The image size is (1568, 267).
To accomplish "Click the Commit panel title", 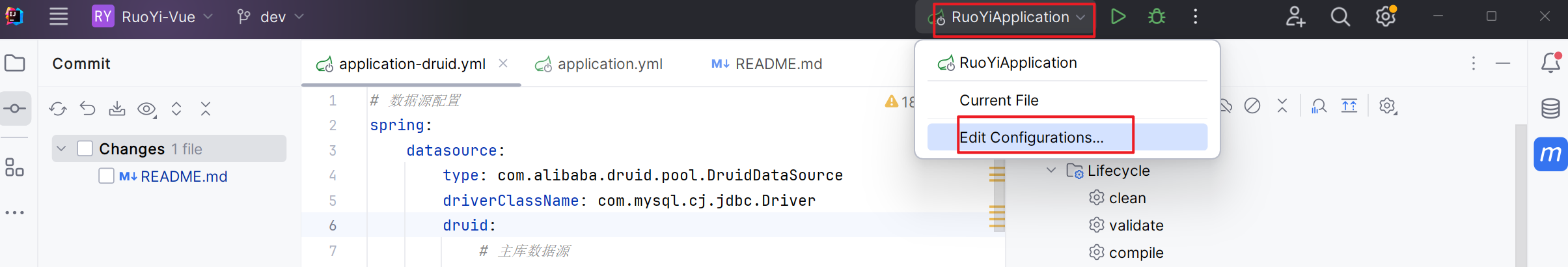I will tap(81, 63).
